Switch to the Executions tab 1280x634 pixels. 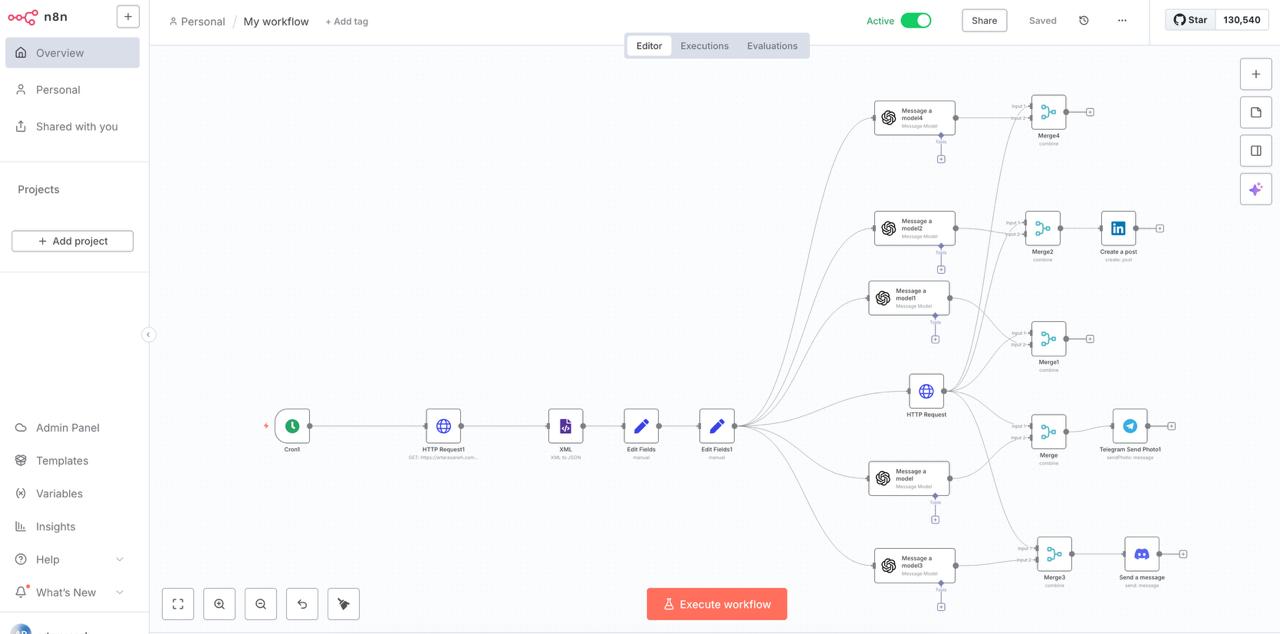[x=704, y=46]
